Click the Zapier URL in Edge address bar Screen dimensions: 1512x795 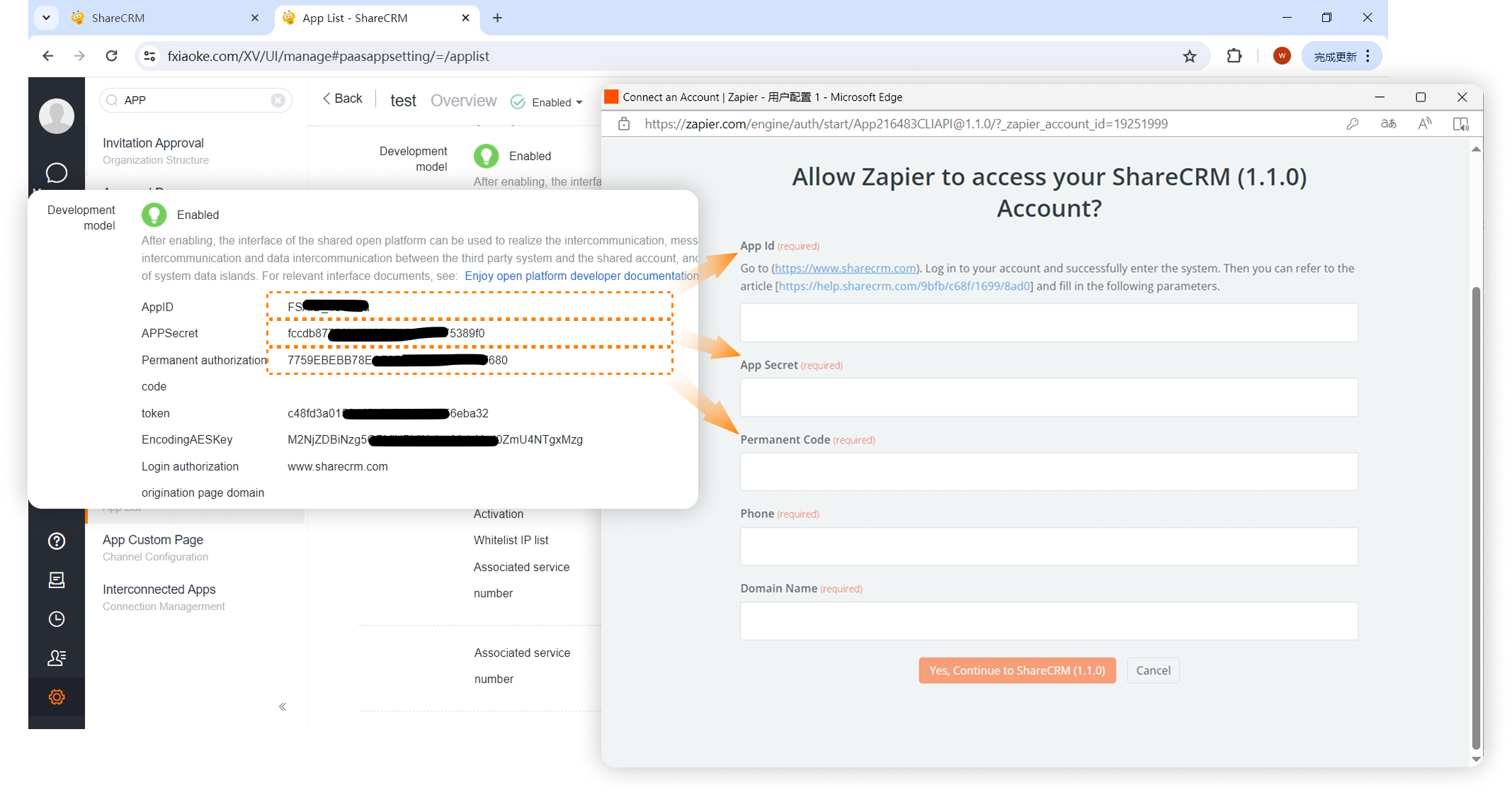click(x=906, y=124)
